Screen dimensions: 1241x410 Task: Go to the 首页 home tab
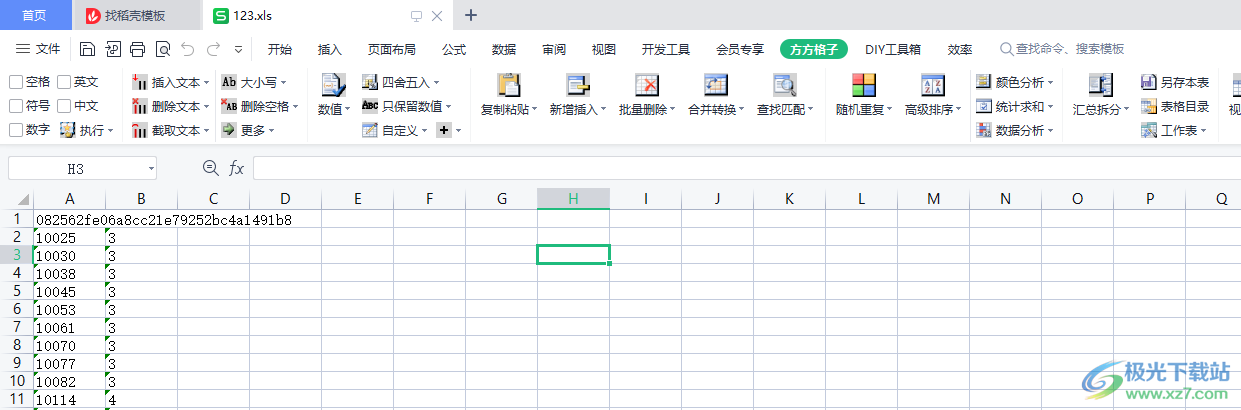(x=35, y=15)
